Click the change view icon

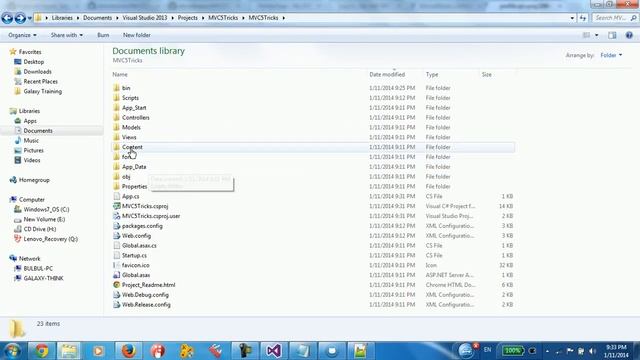click(587, 36)
